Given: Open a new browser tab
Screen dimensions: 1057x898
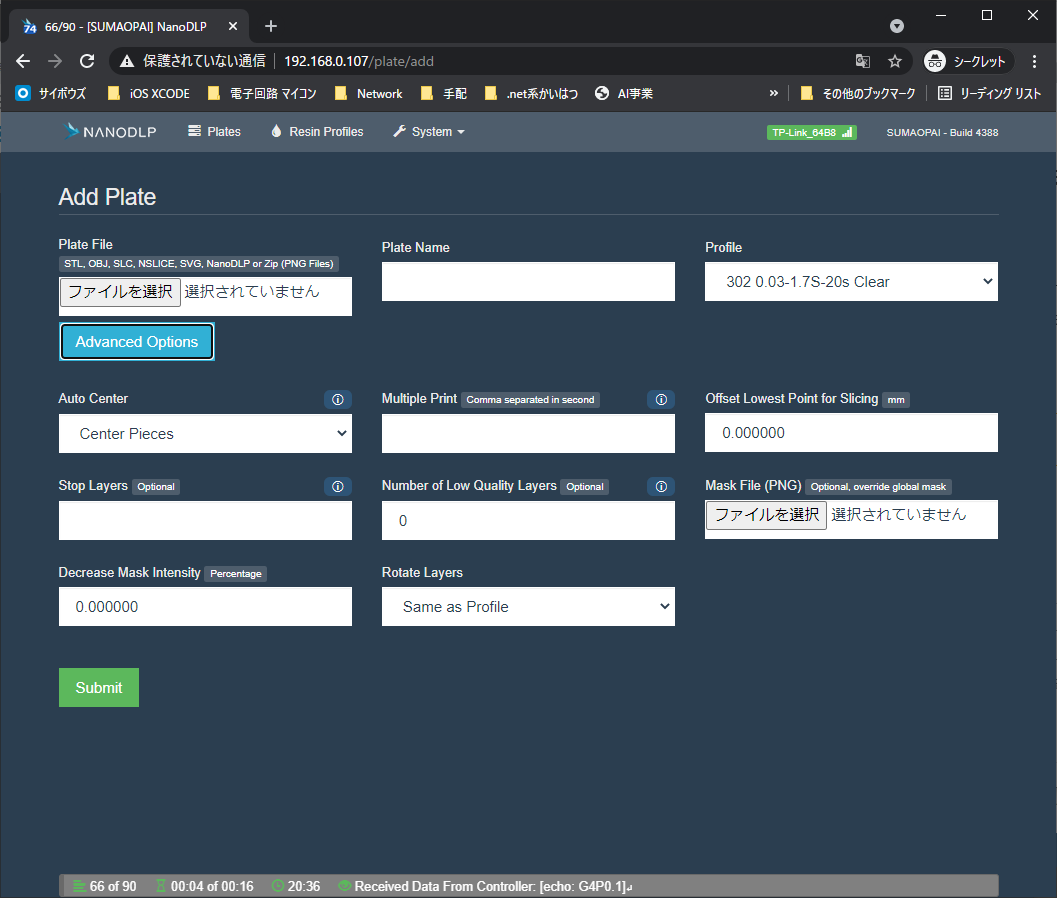Looking at the screenshot, I should click(x=270, y=26).
